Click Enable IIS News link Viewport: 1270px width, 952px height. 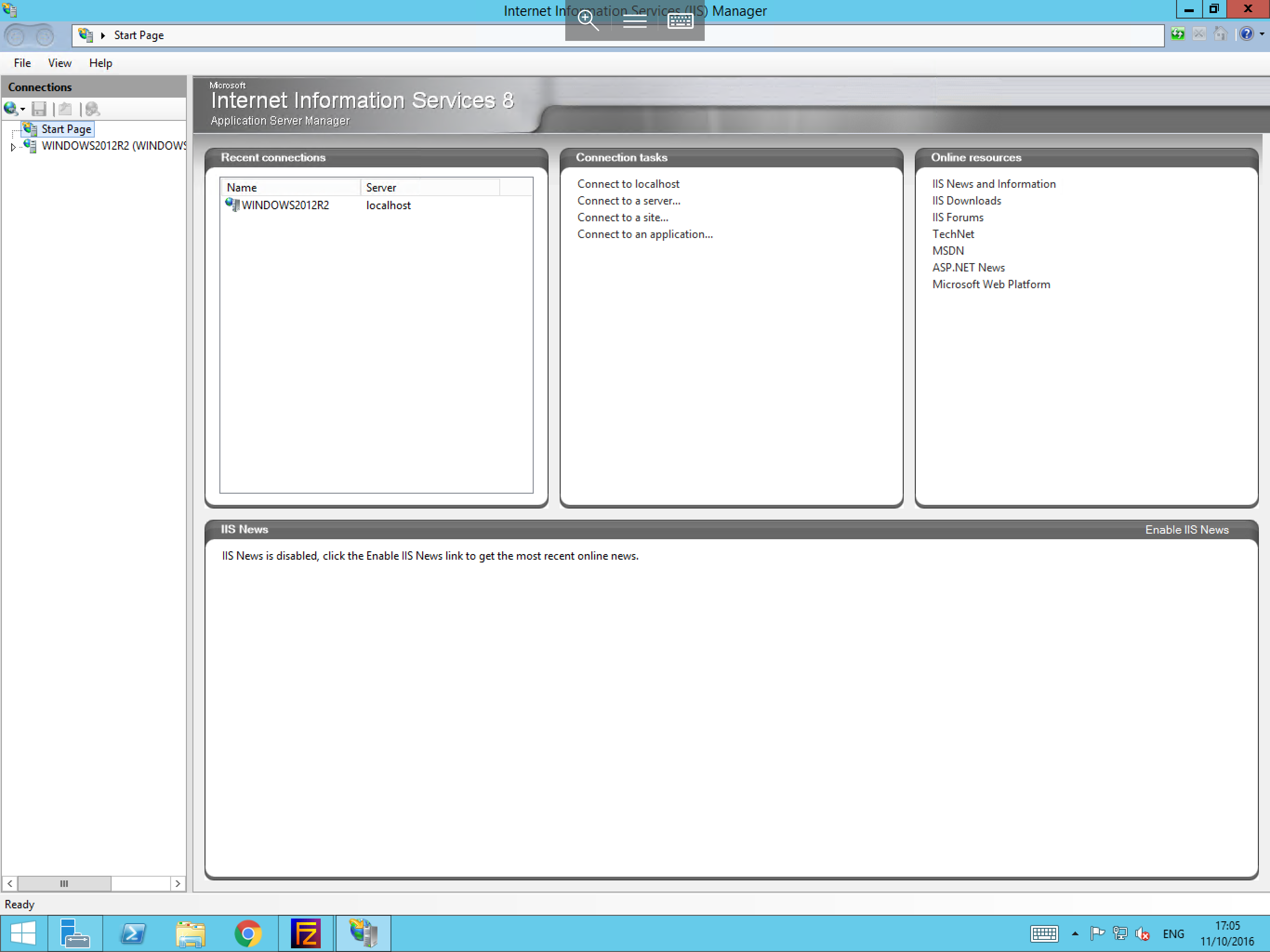coord(1187,530)
